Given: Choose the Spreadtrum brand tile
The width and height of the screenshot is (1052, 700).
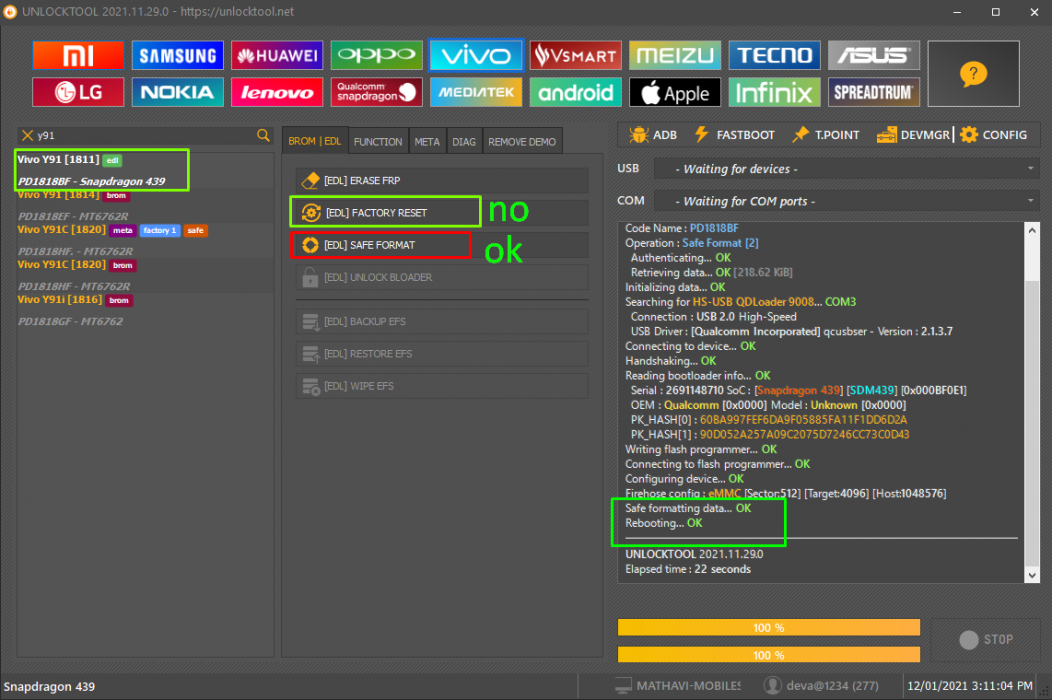Looking at the screenshot, I should point(874,92).
